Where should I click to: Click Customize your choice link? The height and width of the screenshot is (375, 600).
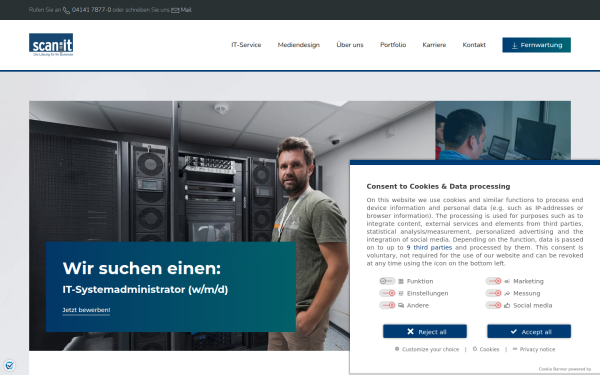[430, 349]
